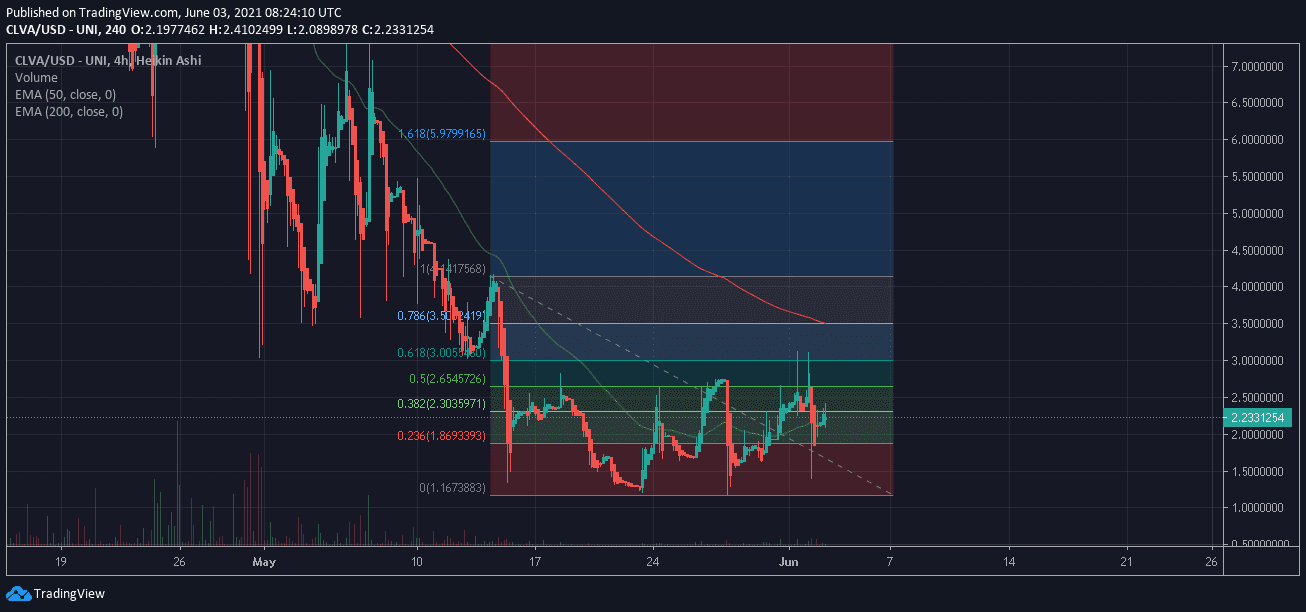Open the TradingView text link
The width and height of the screenshot is (1306, 612).
point(69,593)
